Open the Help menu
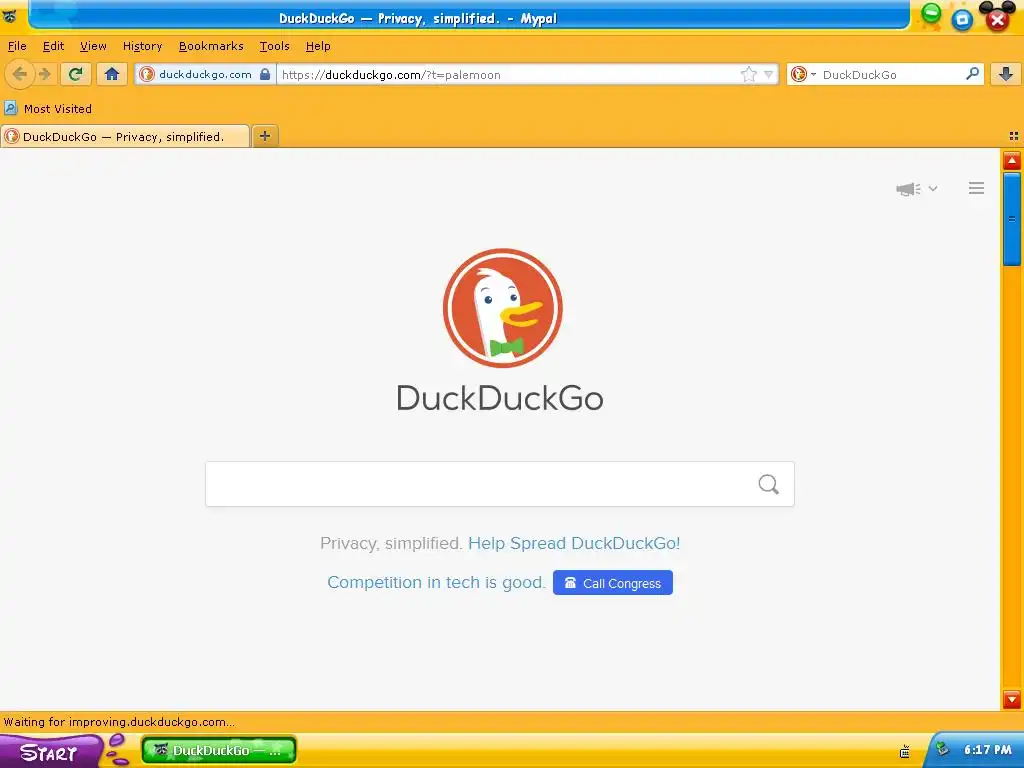 point(318,46)
